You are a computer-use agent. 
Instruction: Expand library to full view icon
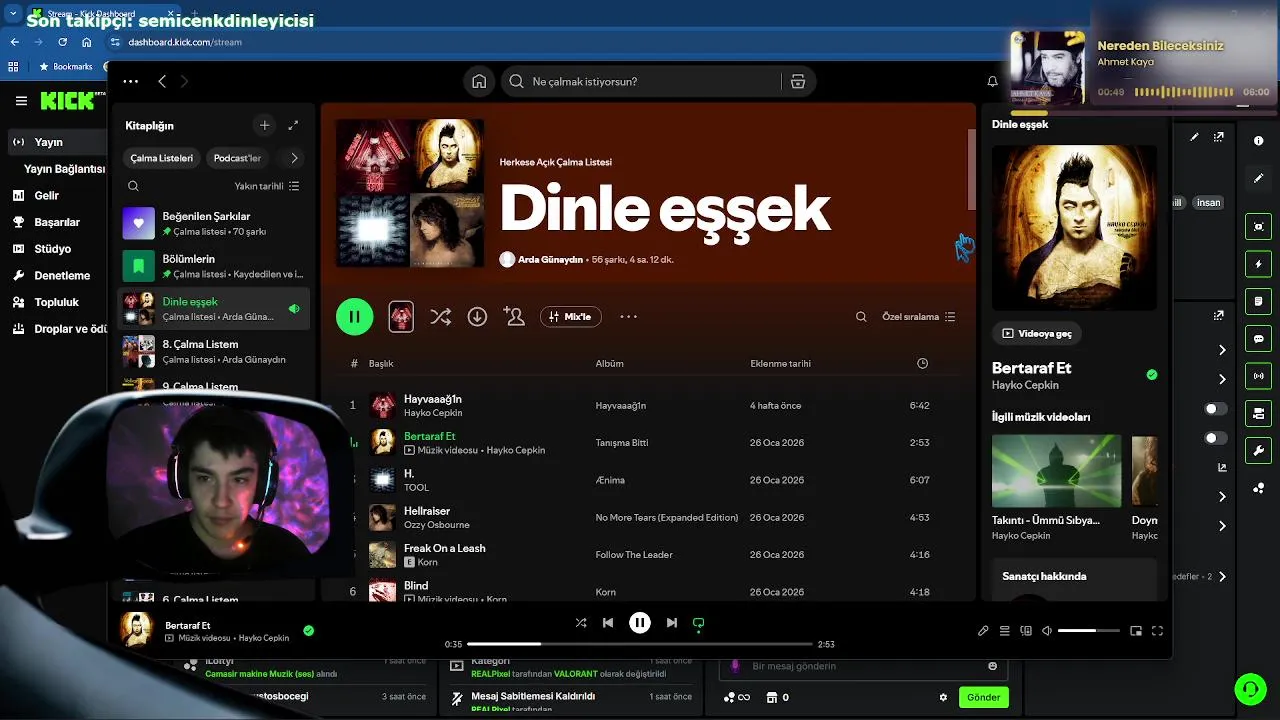(293, 125)
